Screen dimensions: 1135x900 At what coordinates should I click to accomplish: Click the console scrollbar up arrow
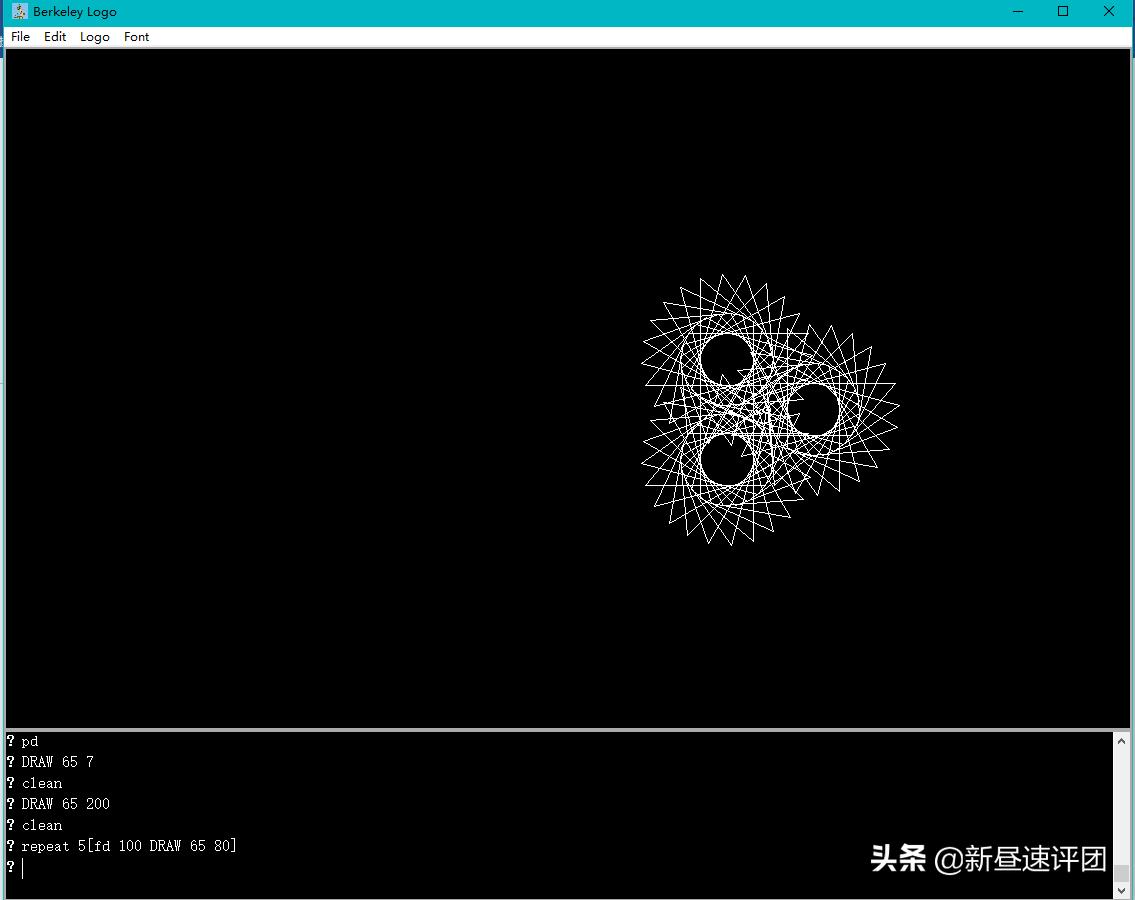click(x=1121, y=741)
